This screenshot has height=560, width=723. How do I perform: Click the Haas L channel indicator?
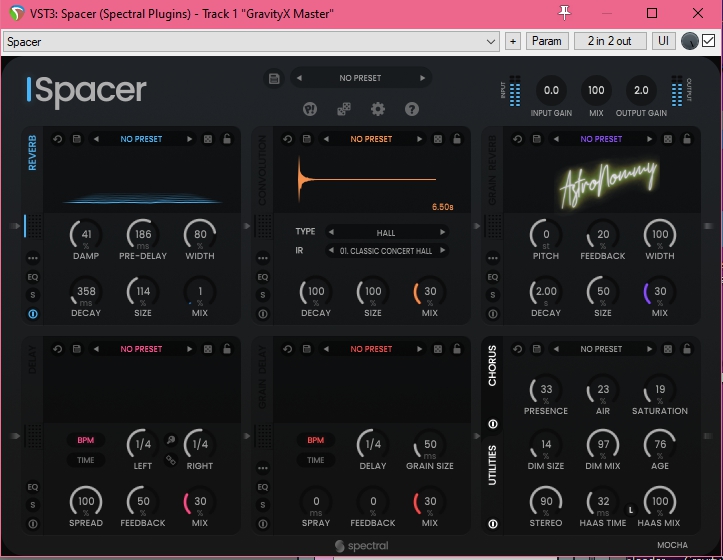pos(631,510)
